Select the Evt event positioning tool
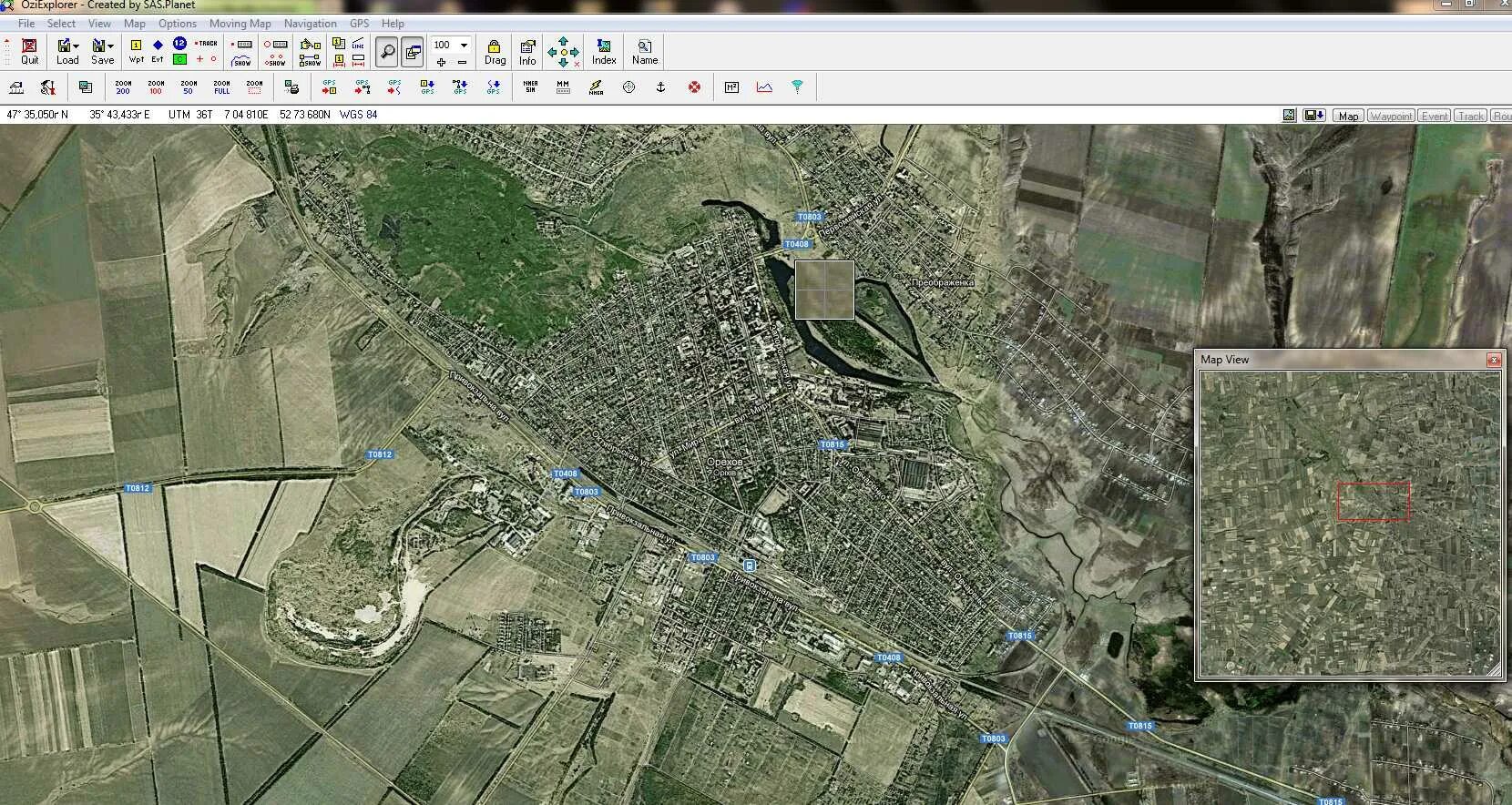 coord(158,52)
